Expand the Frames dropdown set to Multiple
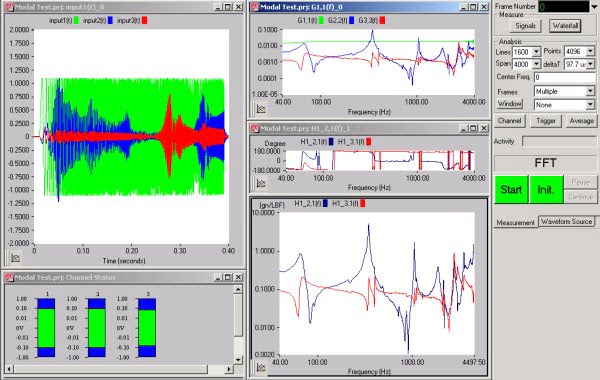 click(590, 91)
